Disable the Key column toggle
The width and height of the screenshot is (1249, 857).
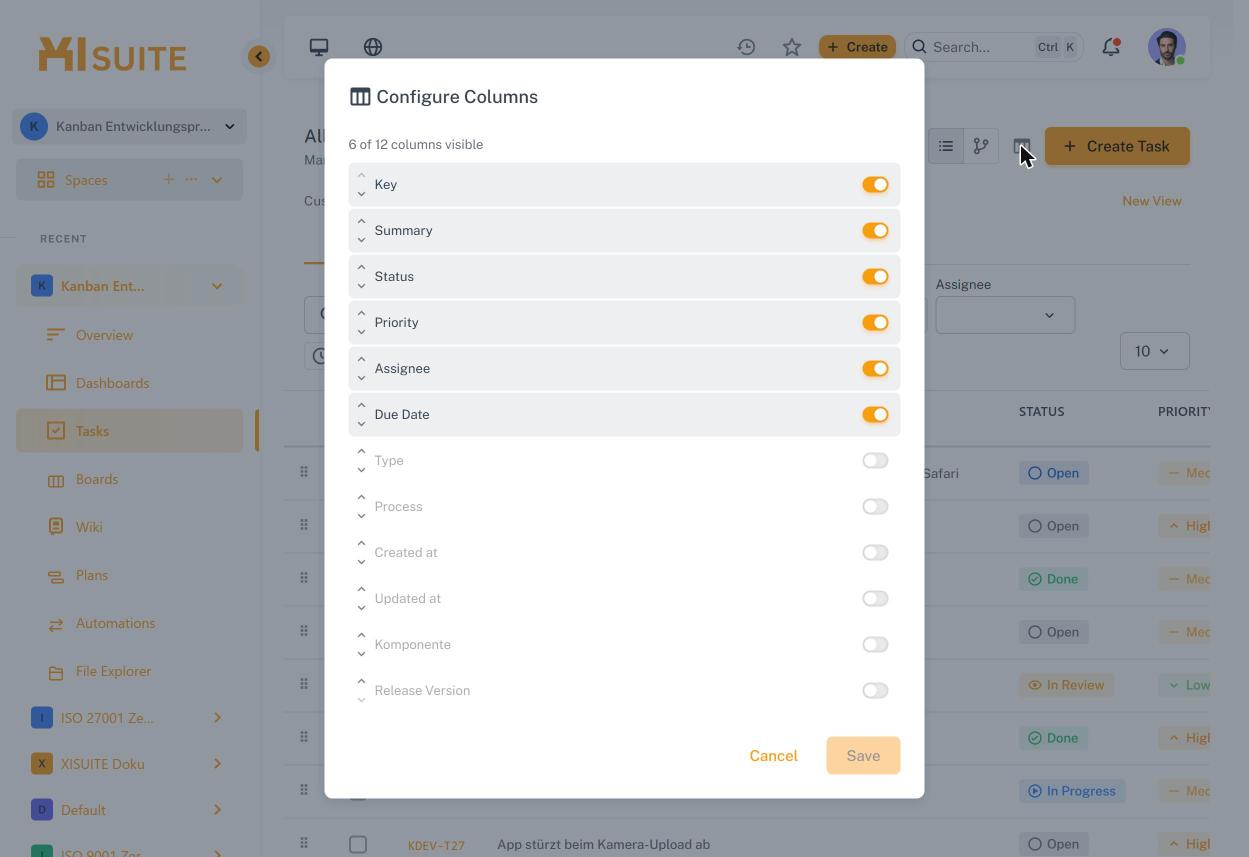(875, 185)
